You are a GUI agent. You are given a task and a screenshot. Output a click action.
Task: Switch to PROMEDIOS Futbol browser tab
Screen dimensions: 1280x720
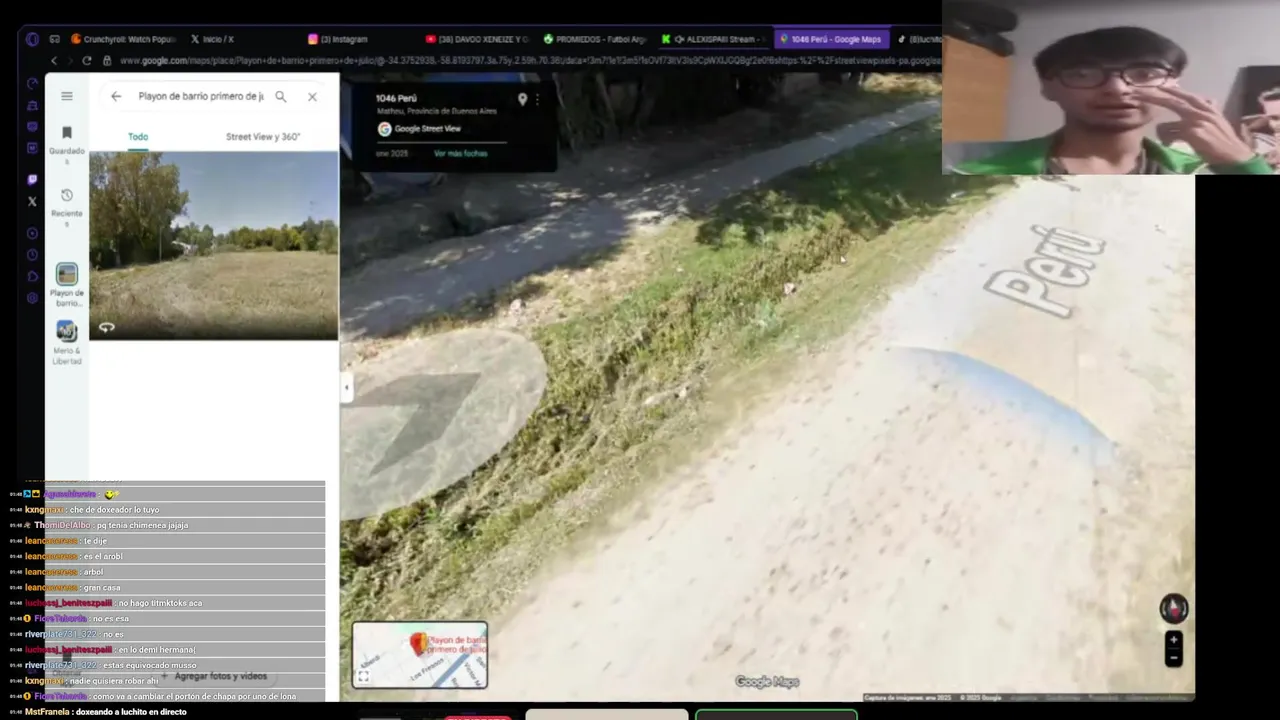(x=597, y=39)
